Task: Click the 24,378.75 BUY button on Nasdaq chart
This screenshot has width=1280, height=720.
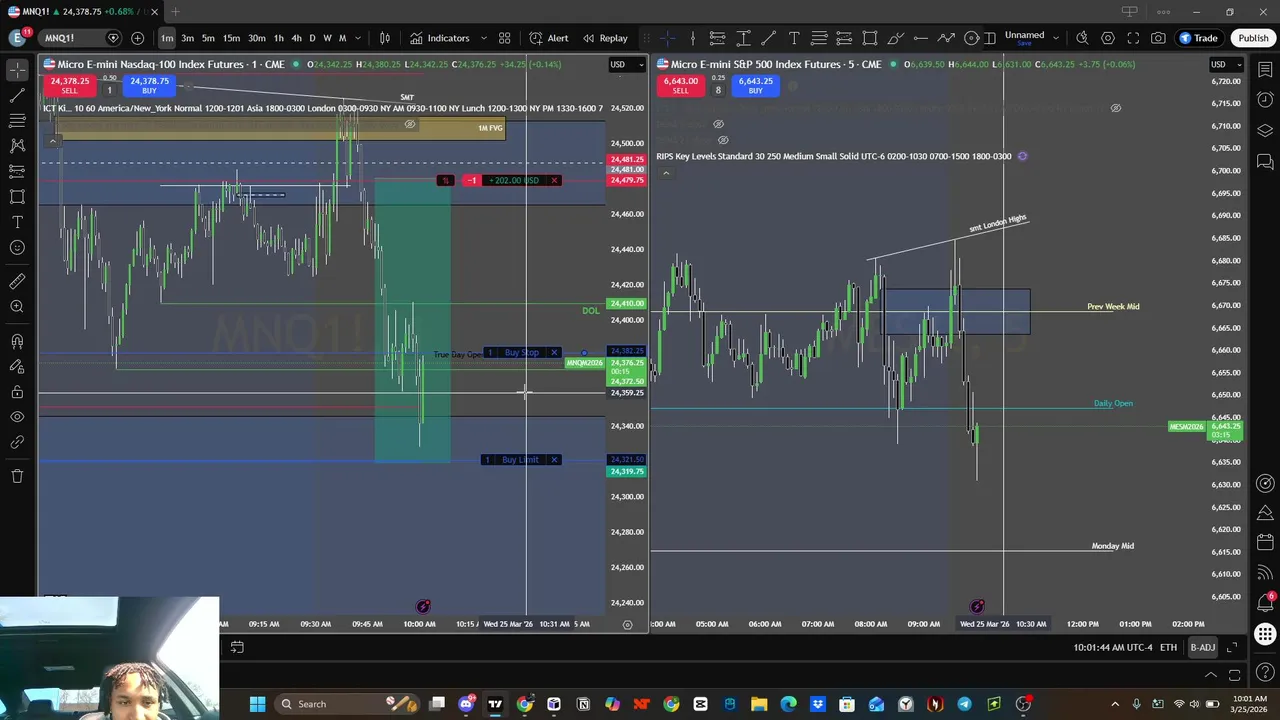Action: [149, 85]
